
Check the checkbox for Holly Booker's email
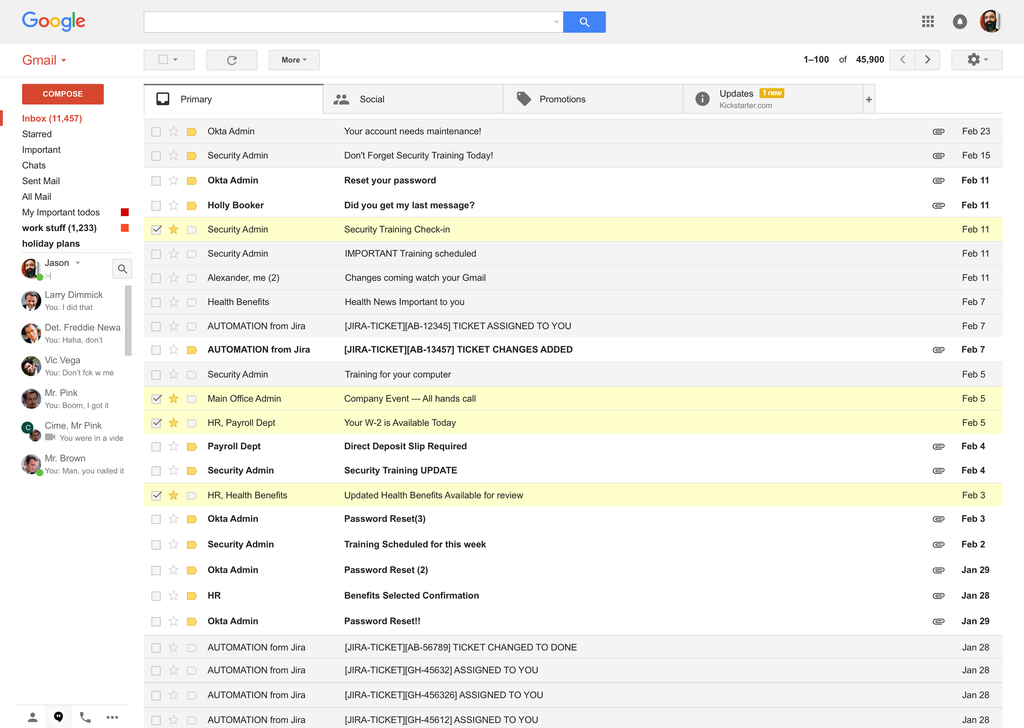(x=156, y=204)
